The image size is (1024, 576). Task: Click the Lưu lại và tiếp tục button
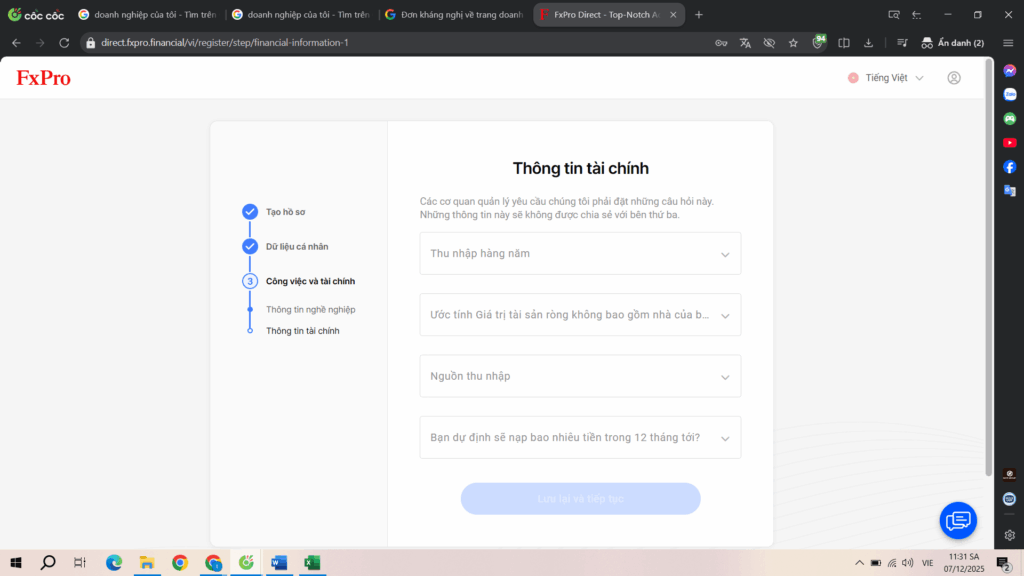(x=580, y=499)
